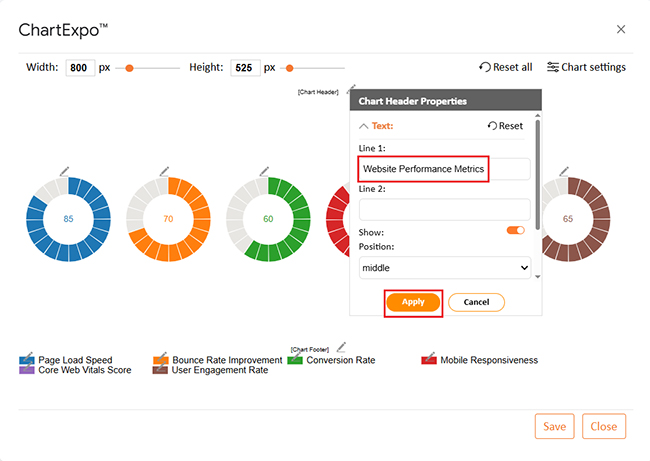
Task: Toggle the Show switch off
Action: [516, 230]
